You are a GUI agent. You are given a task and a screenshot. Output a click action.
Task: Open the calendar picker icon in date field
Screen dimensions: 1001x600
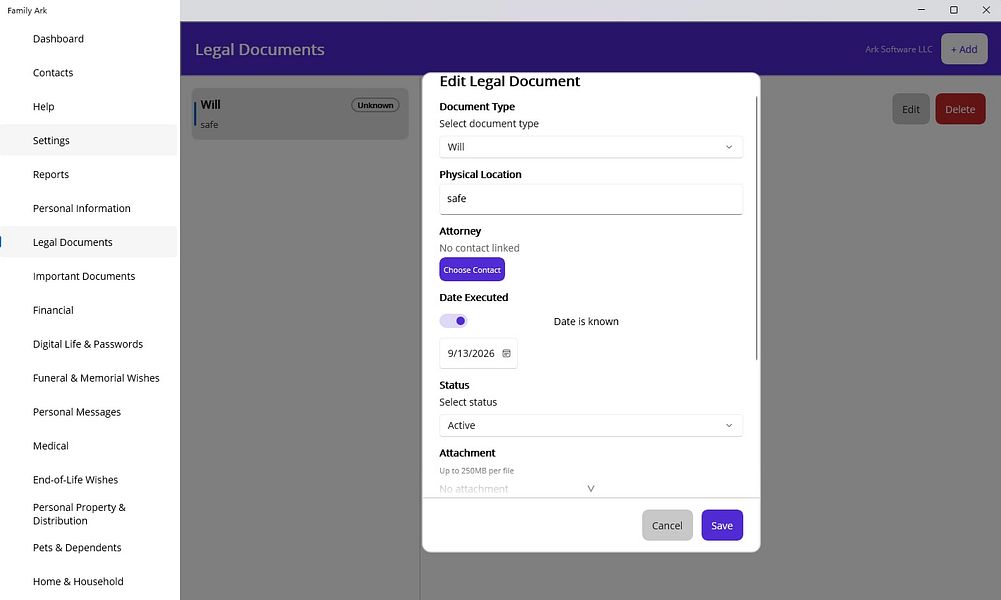pyautogui.click(x=506, y=354)
